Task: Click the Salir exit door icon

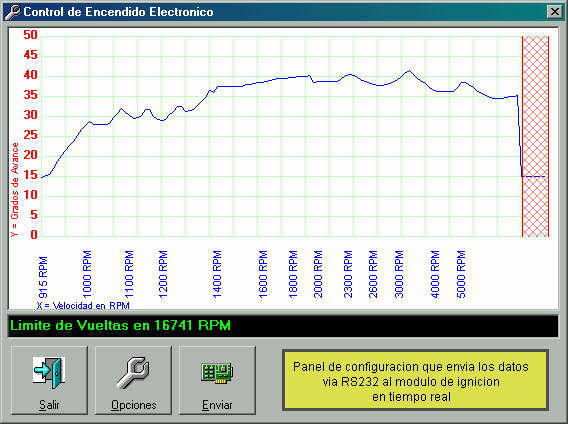Action: point(49,373)
